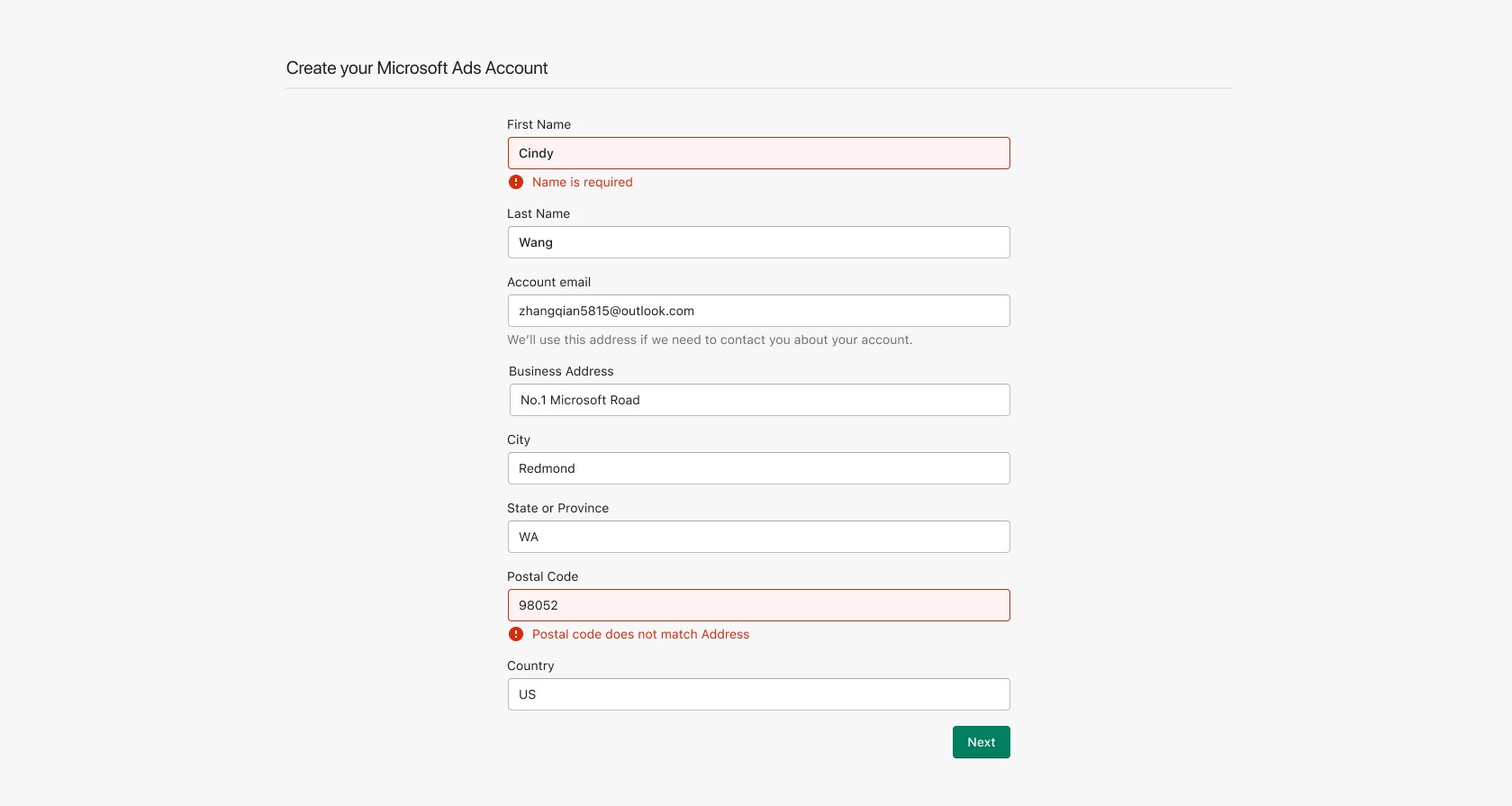Click the "Name is required" error message
1512x806 pixels.
(582, 182)
